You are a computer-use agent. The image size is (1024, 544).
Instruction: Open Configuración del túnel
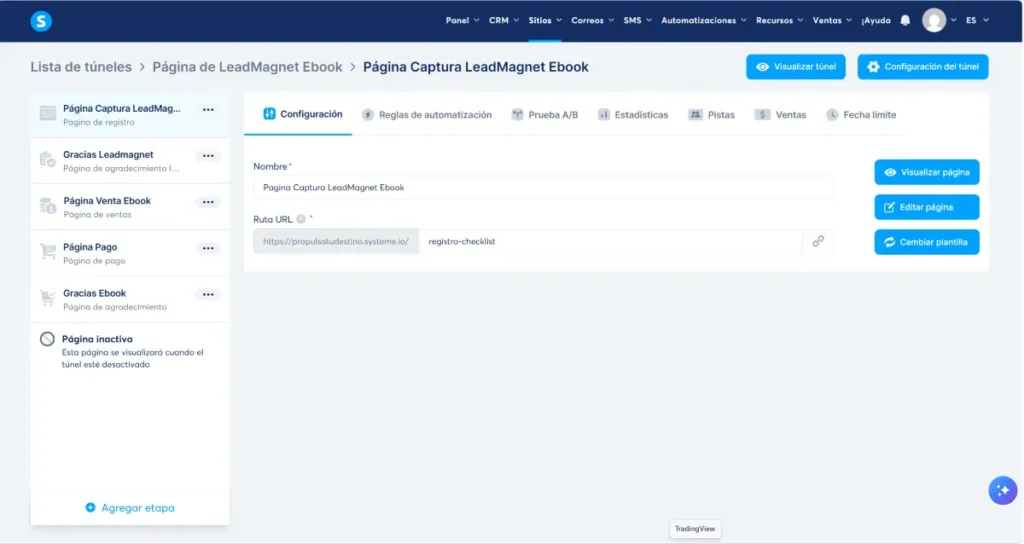point(922,67)
